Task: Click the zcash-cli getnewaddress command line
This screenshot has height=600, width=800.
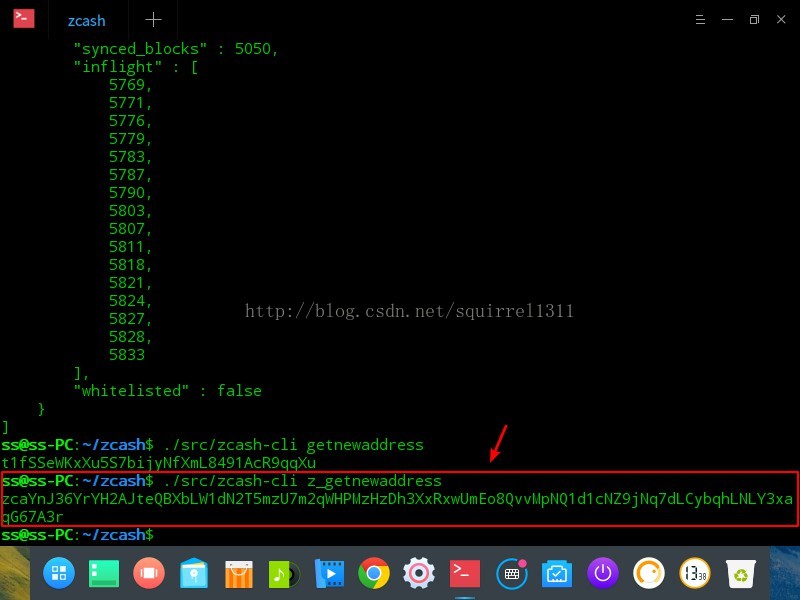Action: click(212, 445)
